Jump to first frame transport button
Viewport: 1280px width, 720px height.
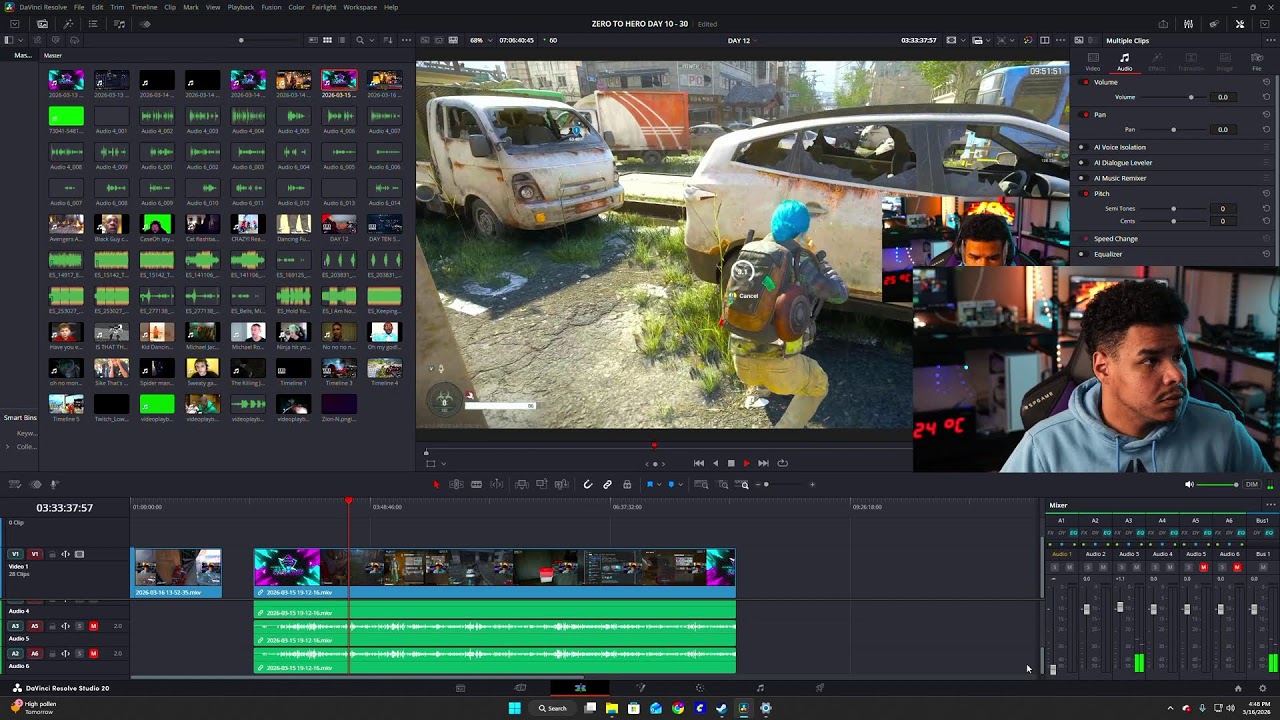point(698,463)
